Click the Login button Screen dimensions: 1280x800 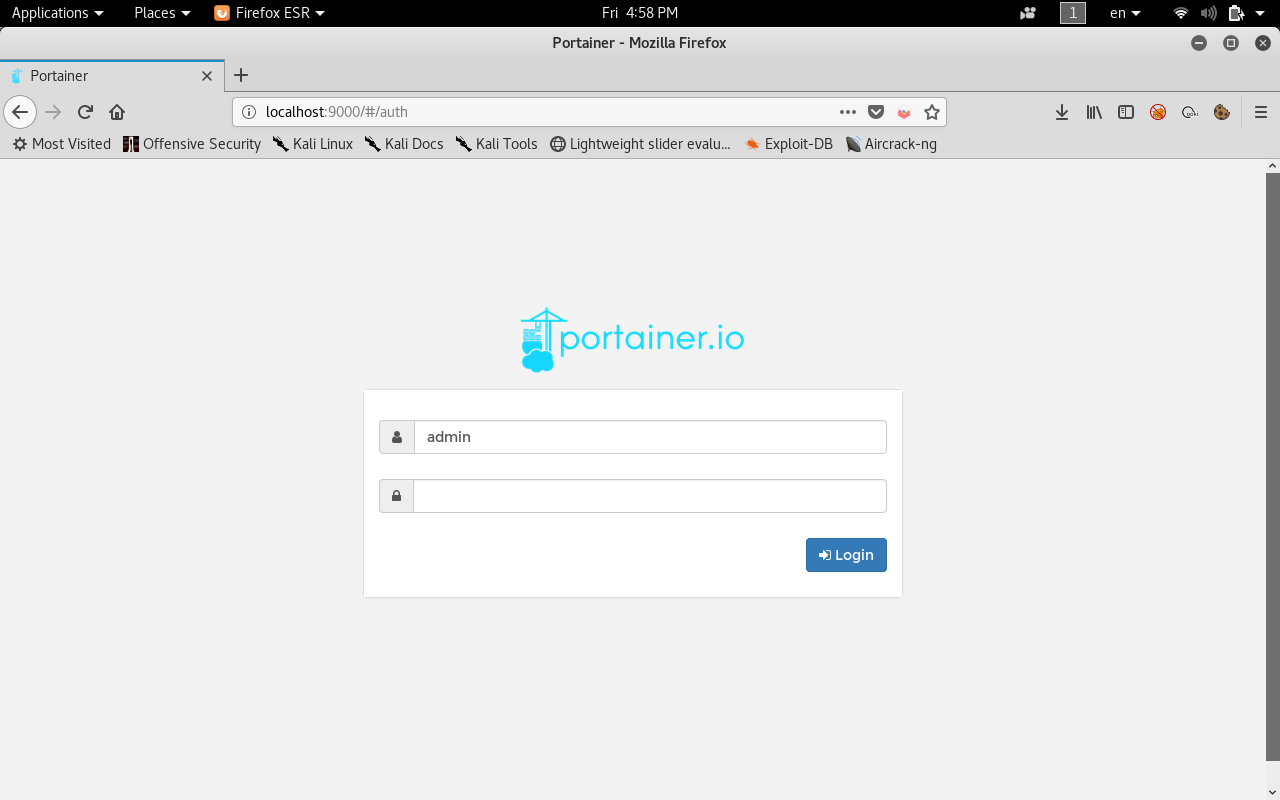[846, 555]
